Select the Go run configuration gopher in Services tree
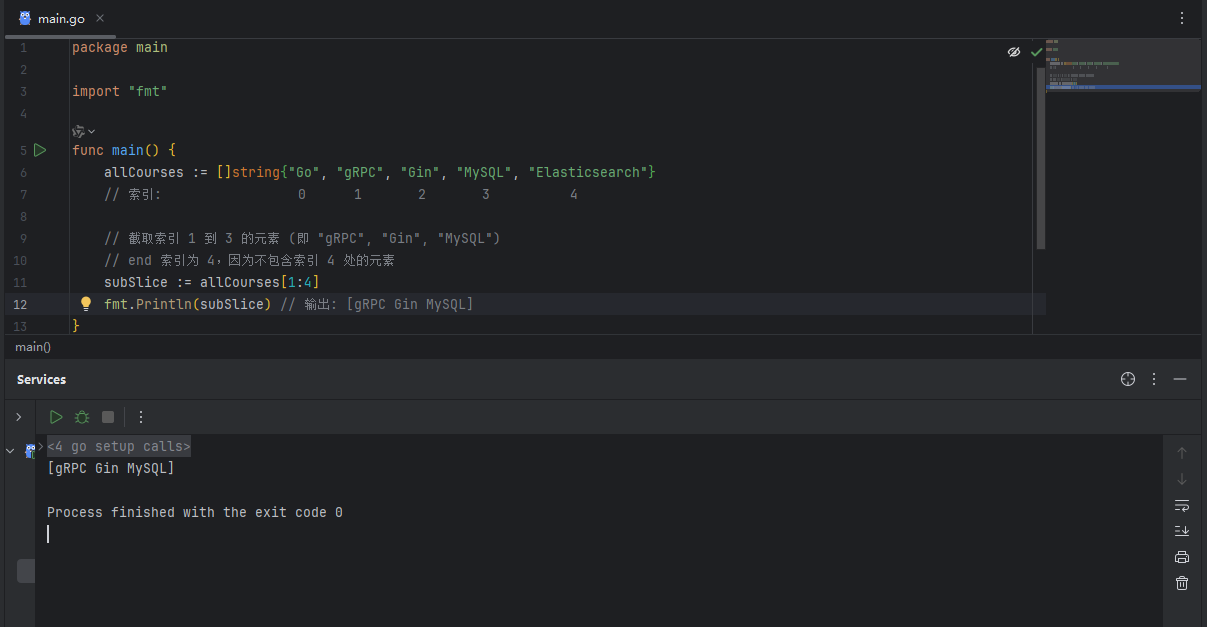Image resolution: width=1207 pixels, height=627 pixels. pyautogui.click(x=30, y=451)
